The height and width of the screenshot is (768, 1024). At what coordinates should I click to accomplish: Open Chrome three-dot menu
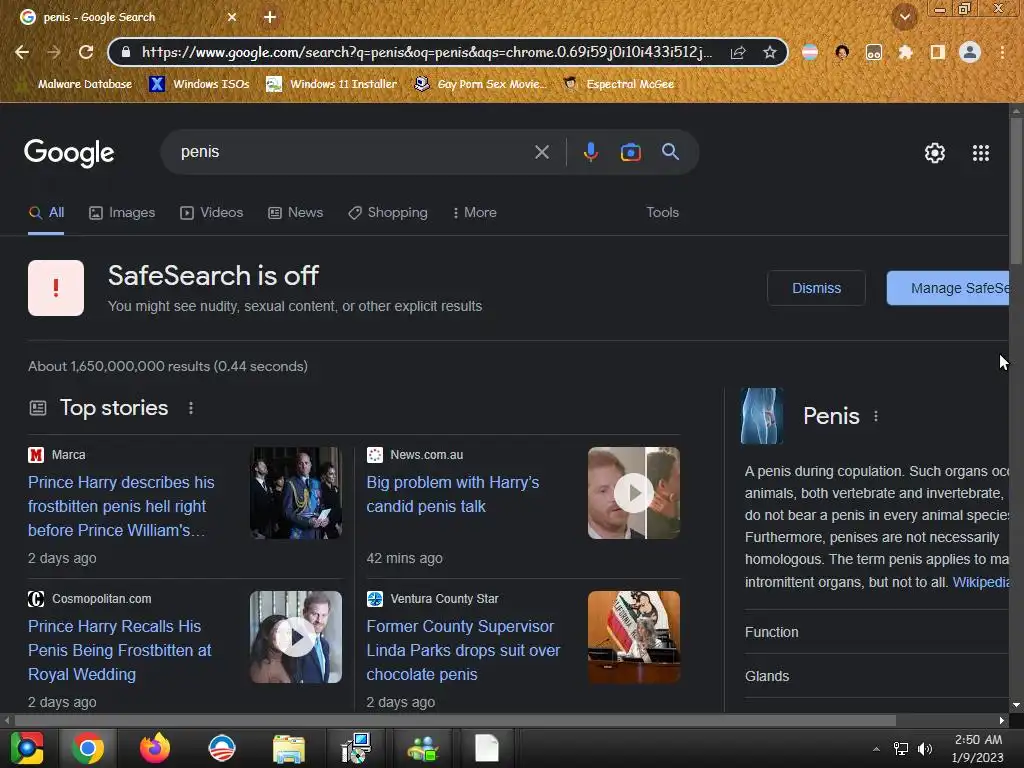coord(1002,52)
